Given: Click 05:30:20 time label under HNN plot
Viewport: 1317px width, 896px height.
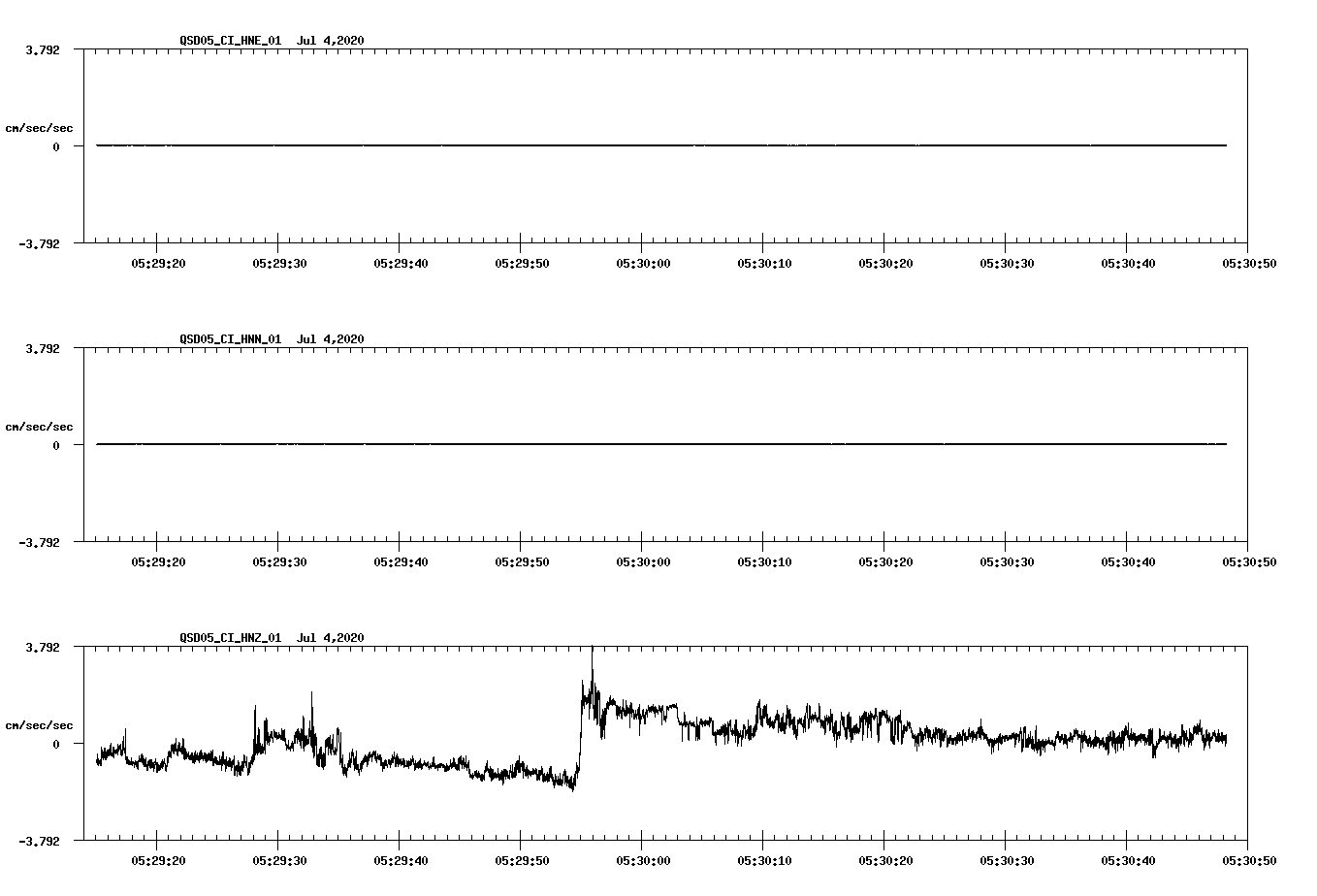Looking at the screenshot, I should (886, 561).
